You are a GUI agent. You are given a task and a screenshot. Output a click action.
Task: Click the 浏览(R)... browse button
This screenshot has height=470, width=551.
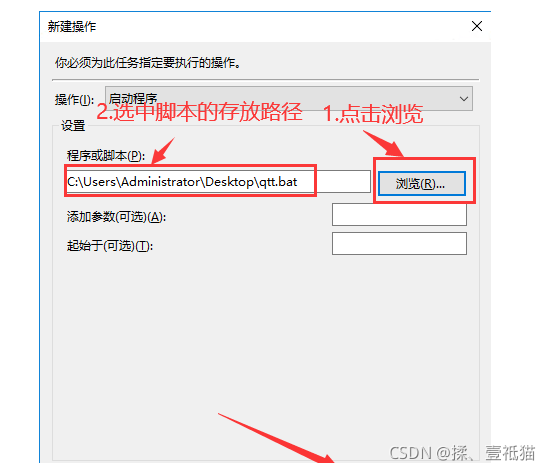[422, 183]
